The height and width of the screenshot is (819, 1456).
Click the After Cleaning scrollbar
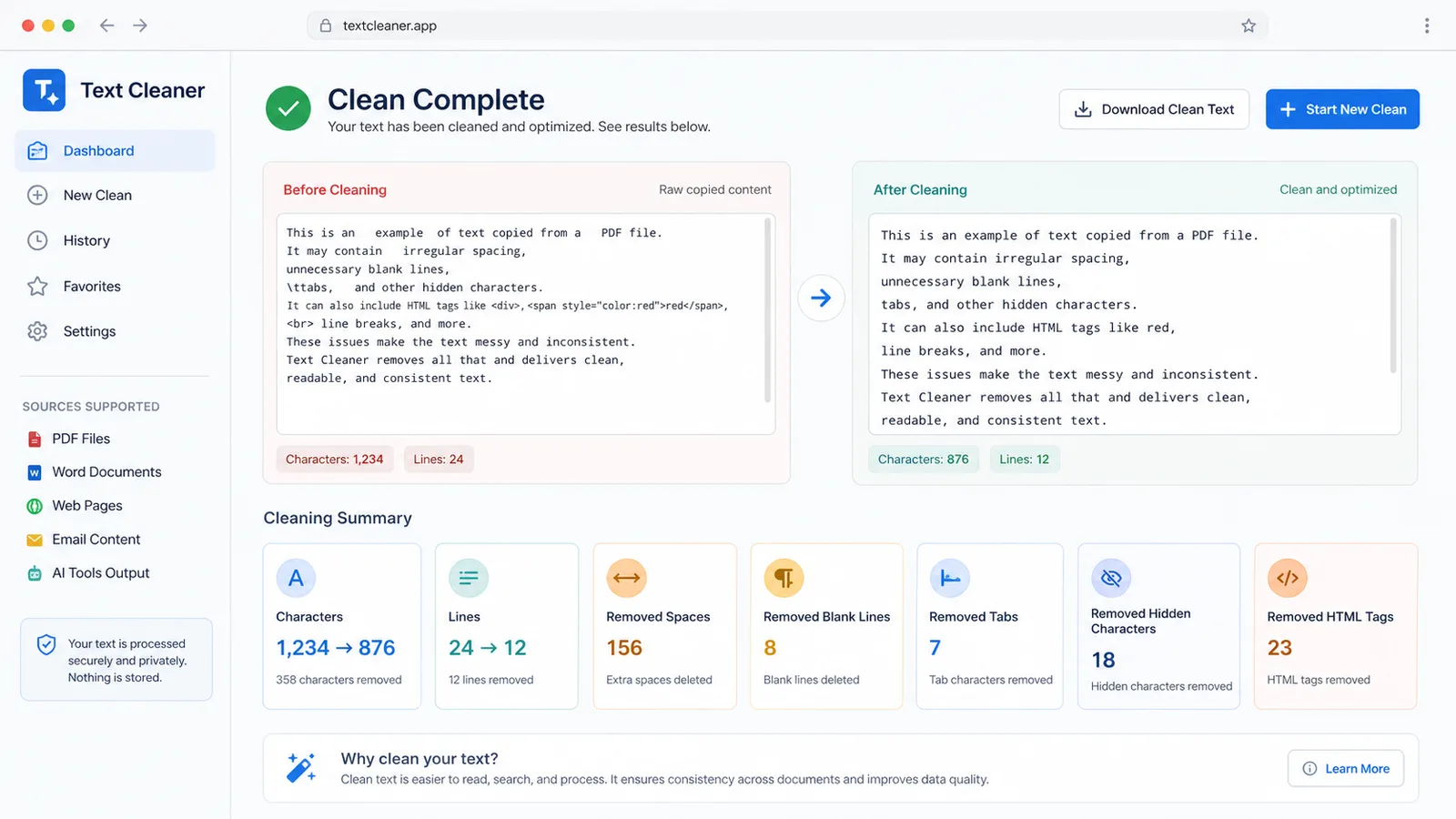click(1393, 296)
